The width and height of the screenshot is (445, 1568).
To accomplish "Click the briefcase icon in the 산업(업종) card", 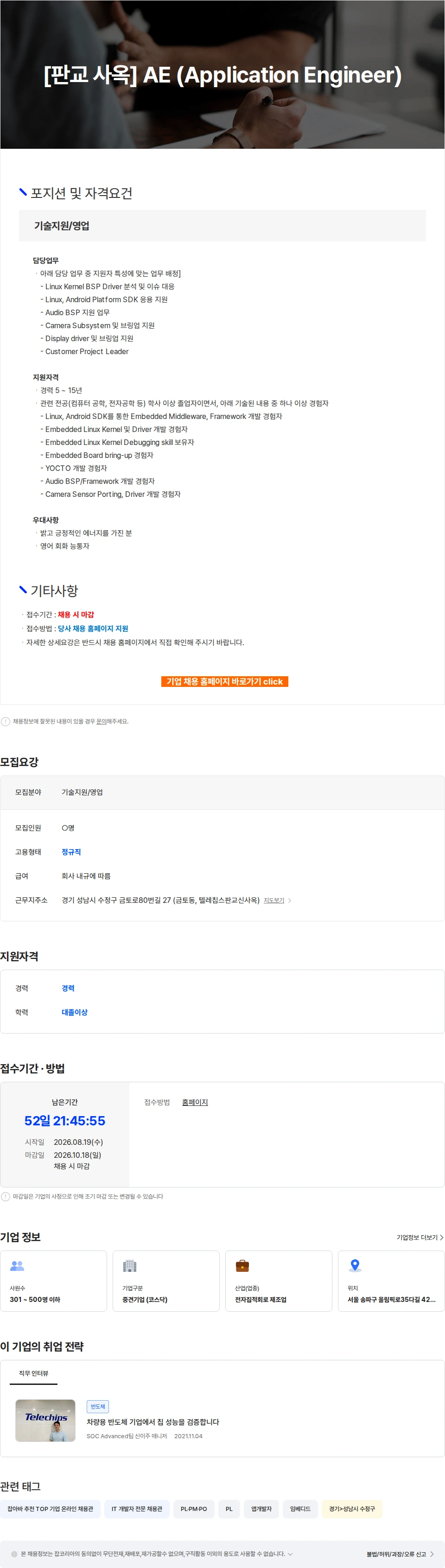I will 242,1266.
